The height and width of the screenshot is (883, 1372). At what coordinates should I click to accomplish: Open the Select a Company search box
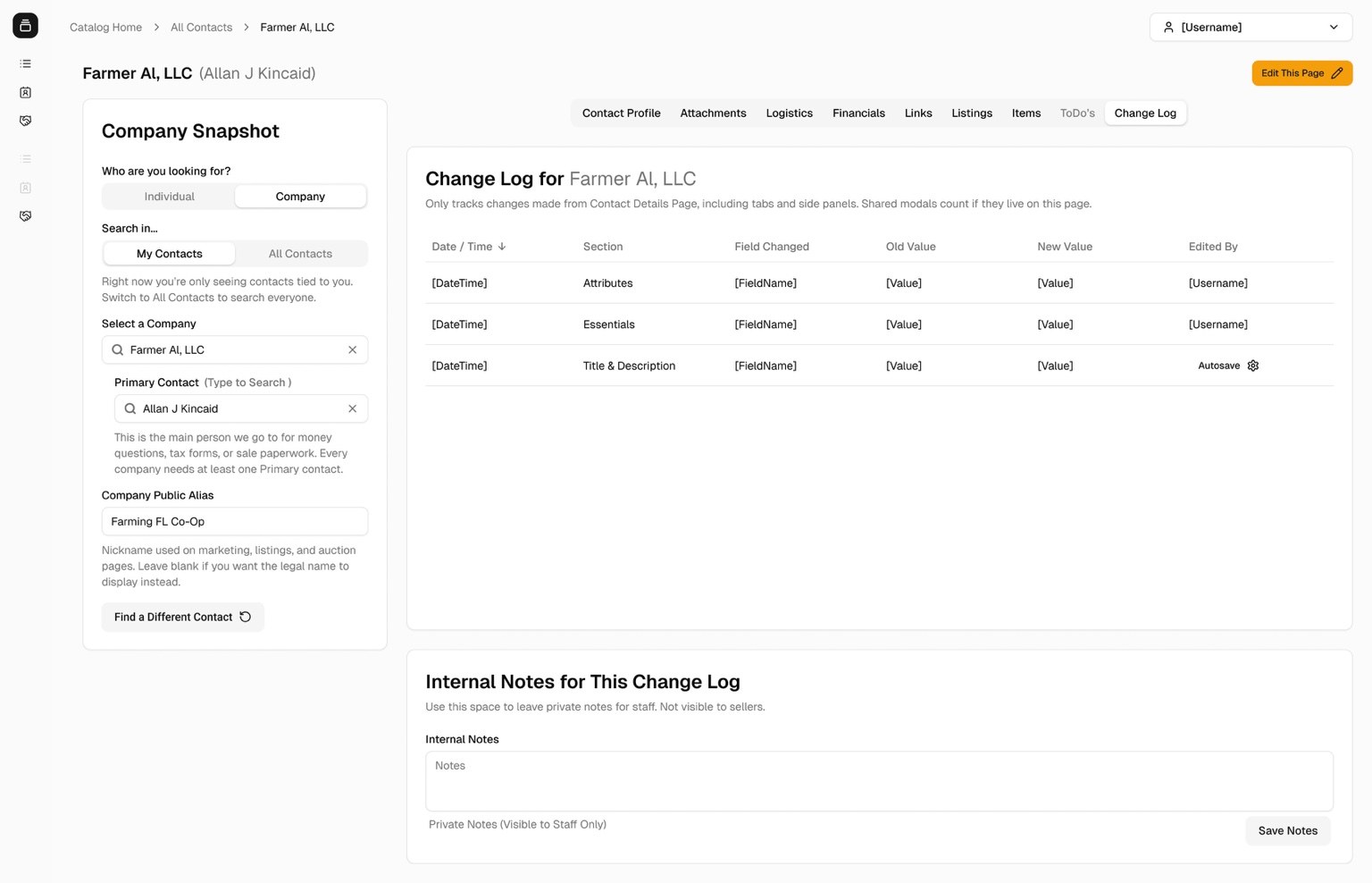pyautogui.click(x=232, y=349)
